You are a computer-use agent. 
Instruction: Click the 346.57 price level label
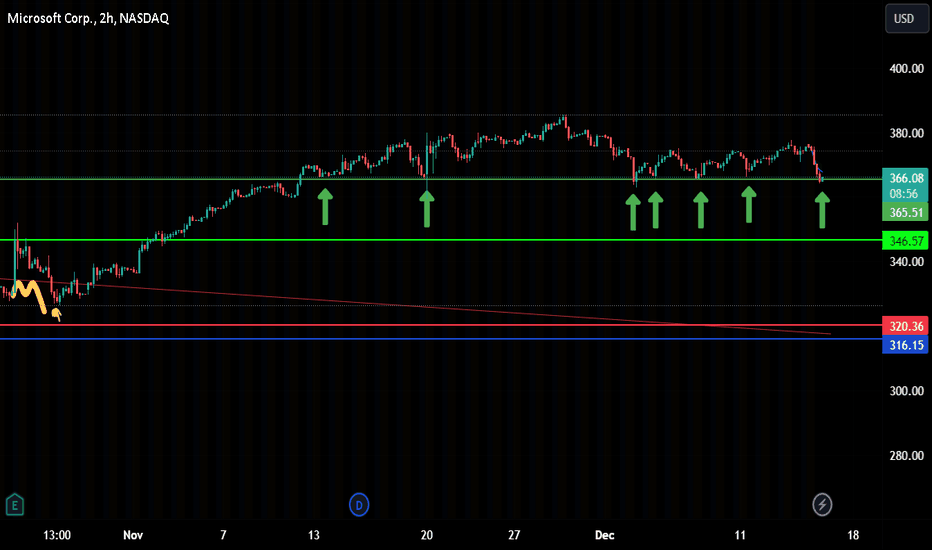coord(905,241)
